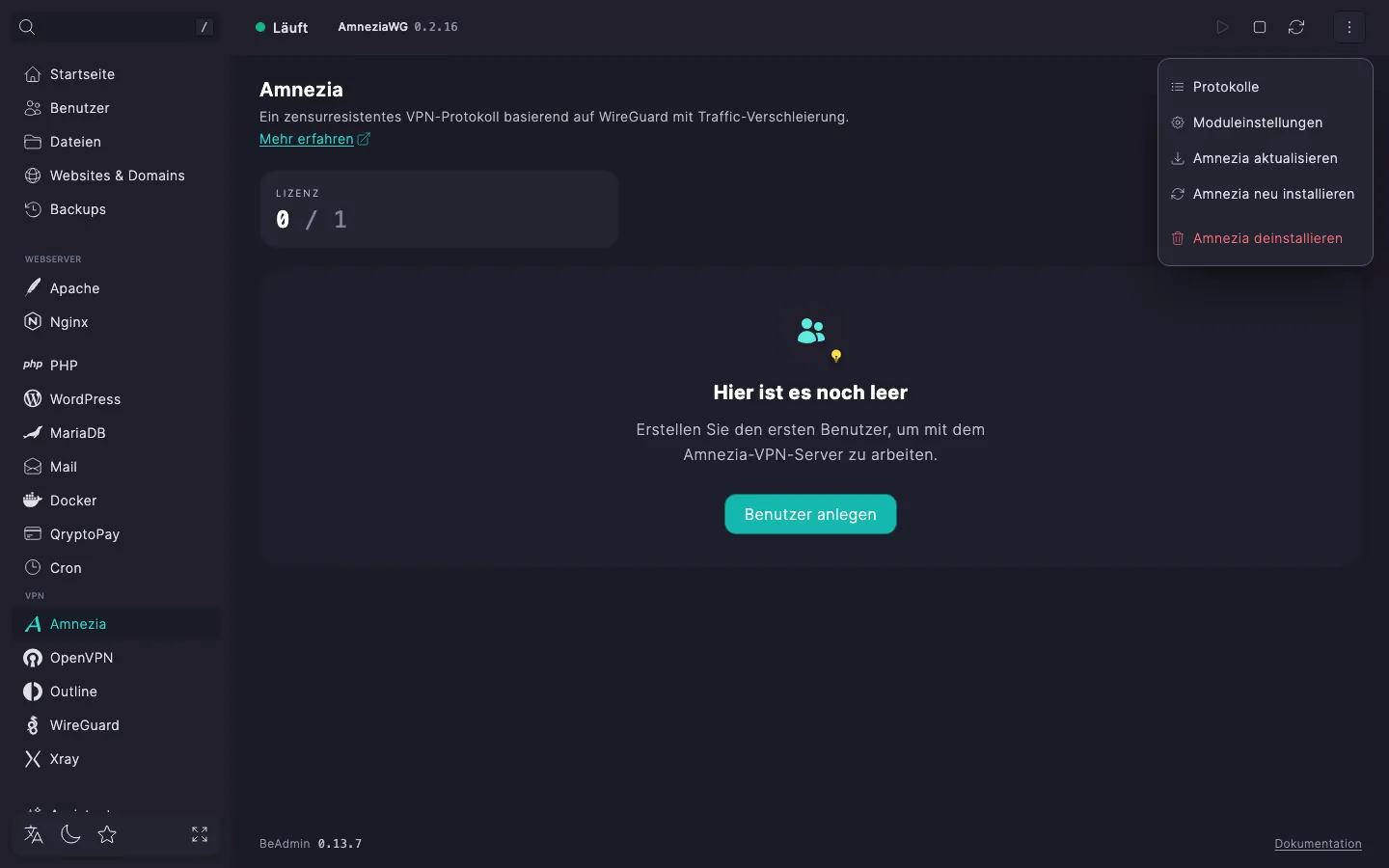
Task: Click the stop service square icon
Action: point(1259,27)
